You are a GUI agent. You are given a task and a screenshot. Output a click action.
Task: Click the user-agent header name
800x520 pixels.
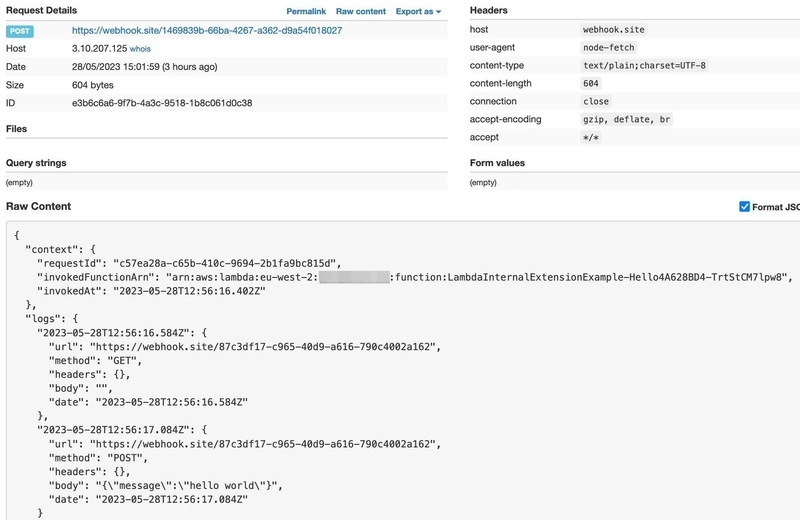[492, 47]
